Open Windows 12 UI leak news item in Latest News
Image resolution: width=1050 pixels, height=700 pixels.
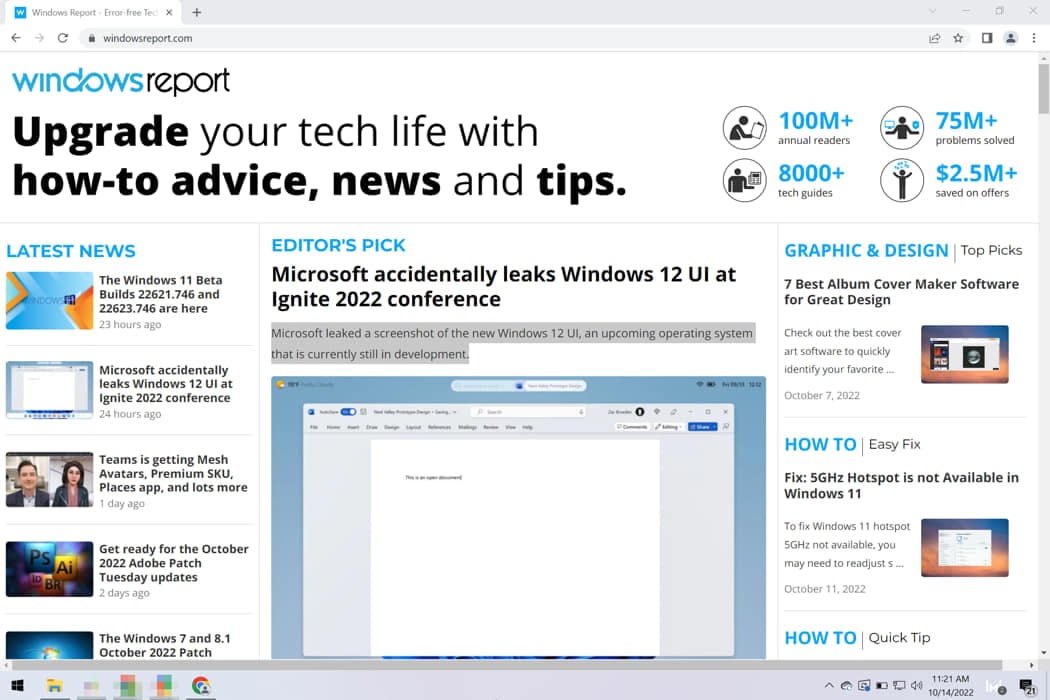[166, 384]
